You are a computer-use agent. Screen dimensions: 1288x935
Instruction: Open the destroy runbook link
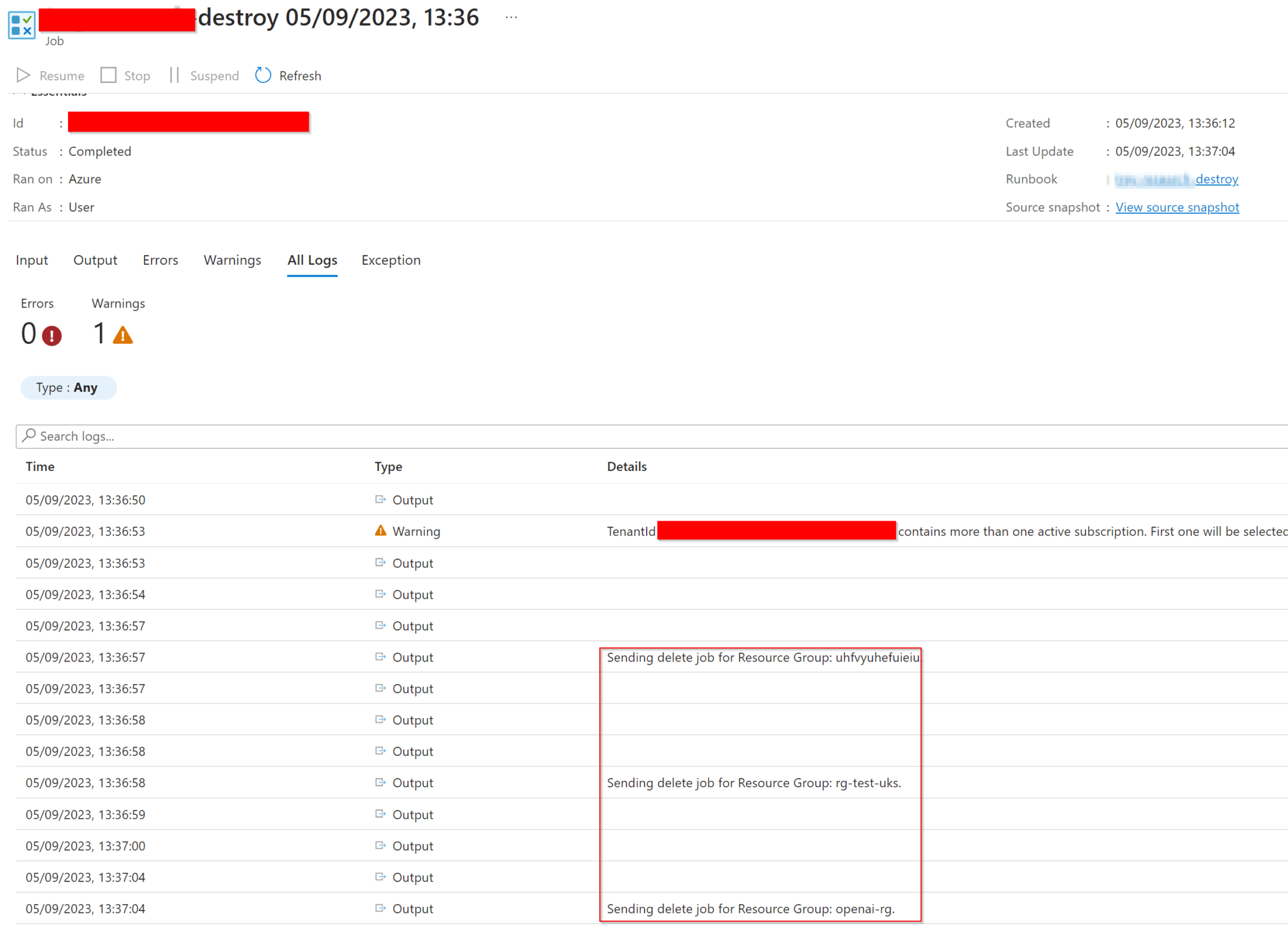click(x=1216, y=179)
